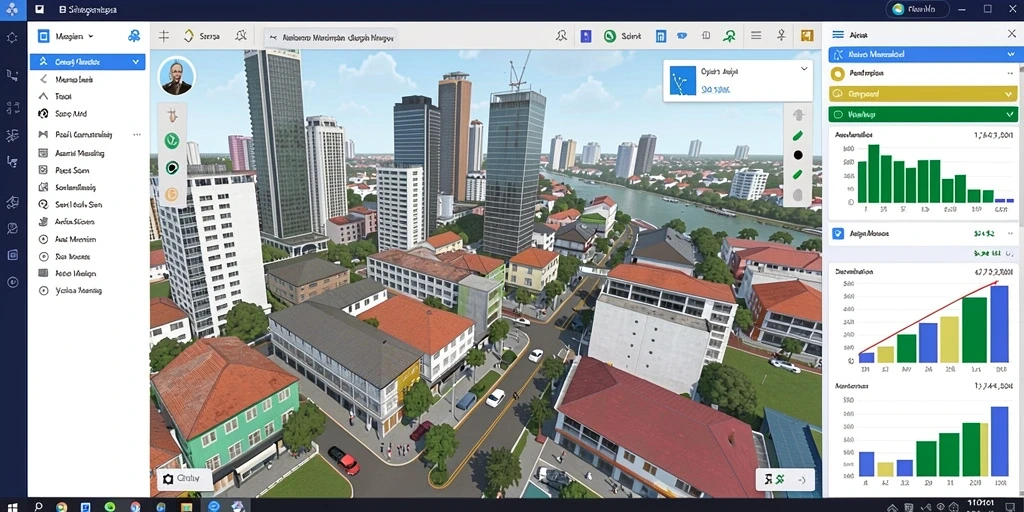Screen dimensions: 1024x512
Task: Click the blue clover icon in left panel header
Action: point(135,36)
